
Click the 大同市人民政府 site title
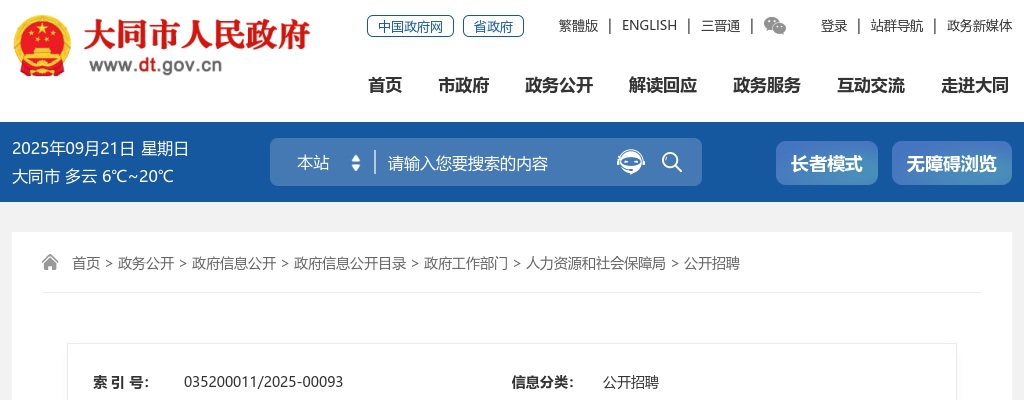(x=197, y=35)
